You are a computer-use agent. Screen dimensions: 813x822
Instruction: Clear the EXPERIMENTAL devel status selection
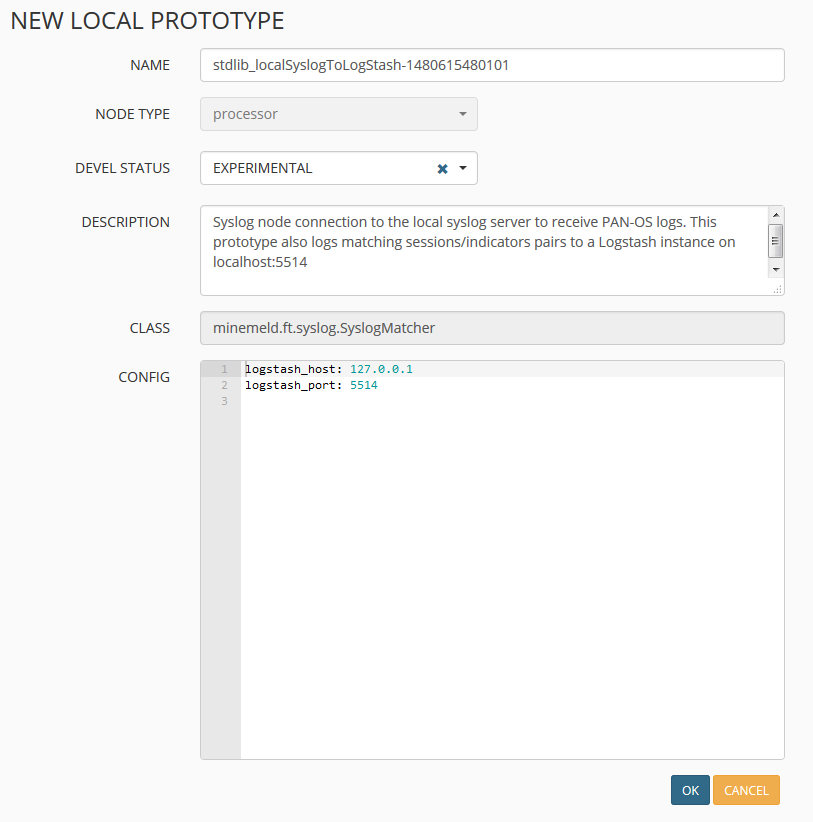pyautogui.click(x=442, y=169)
